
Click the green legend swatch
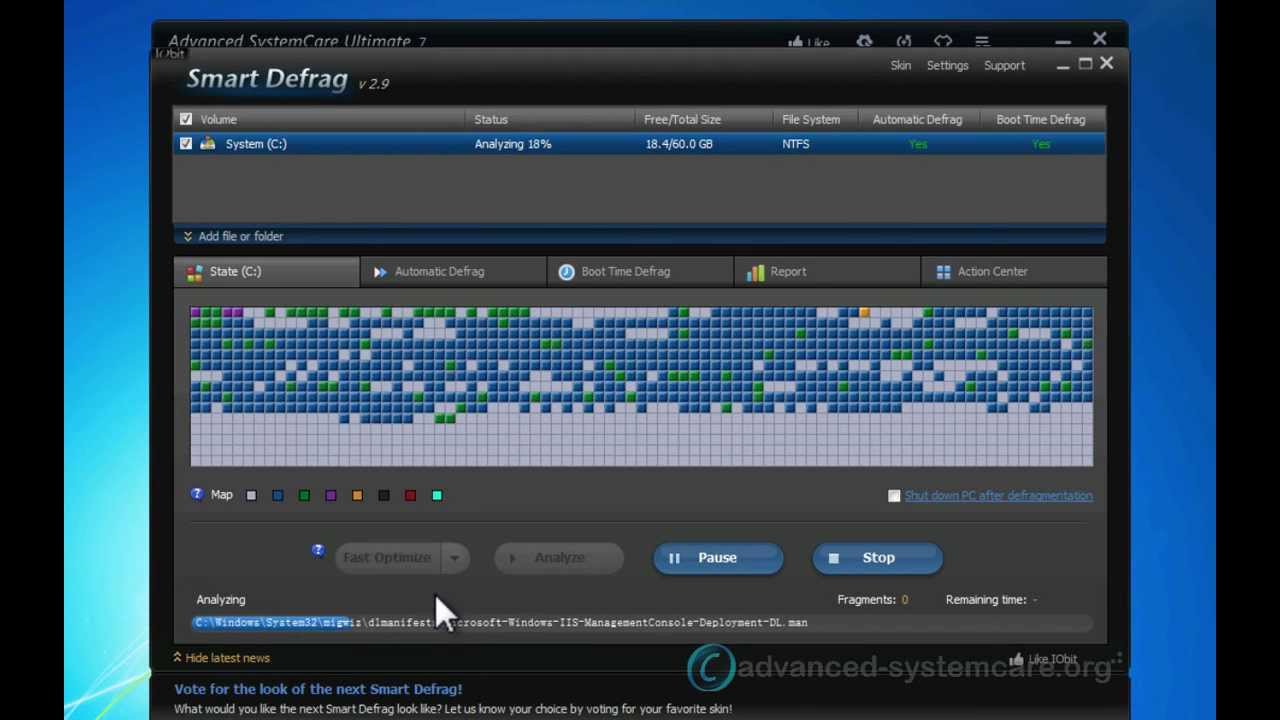pyautogui.click(x=304, y=495)
